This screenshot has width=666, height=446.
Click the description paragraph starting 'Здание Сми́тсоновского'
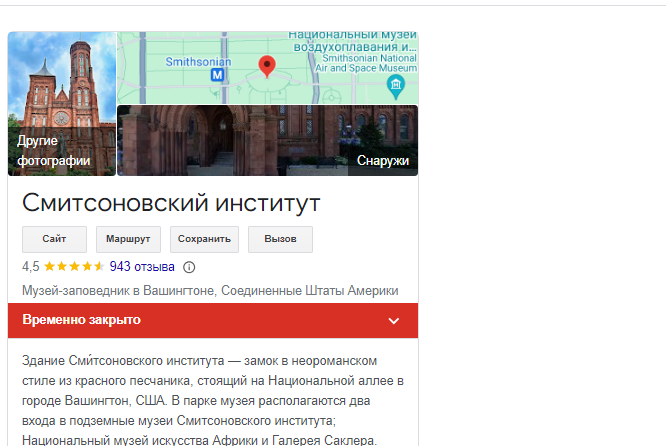213,400
